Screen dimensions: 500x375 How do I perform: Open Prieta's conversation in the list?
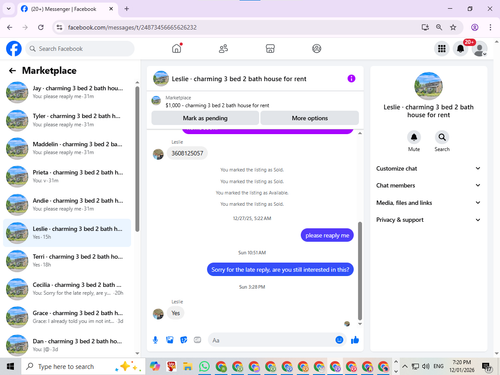(x=67, y=176)
